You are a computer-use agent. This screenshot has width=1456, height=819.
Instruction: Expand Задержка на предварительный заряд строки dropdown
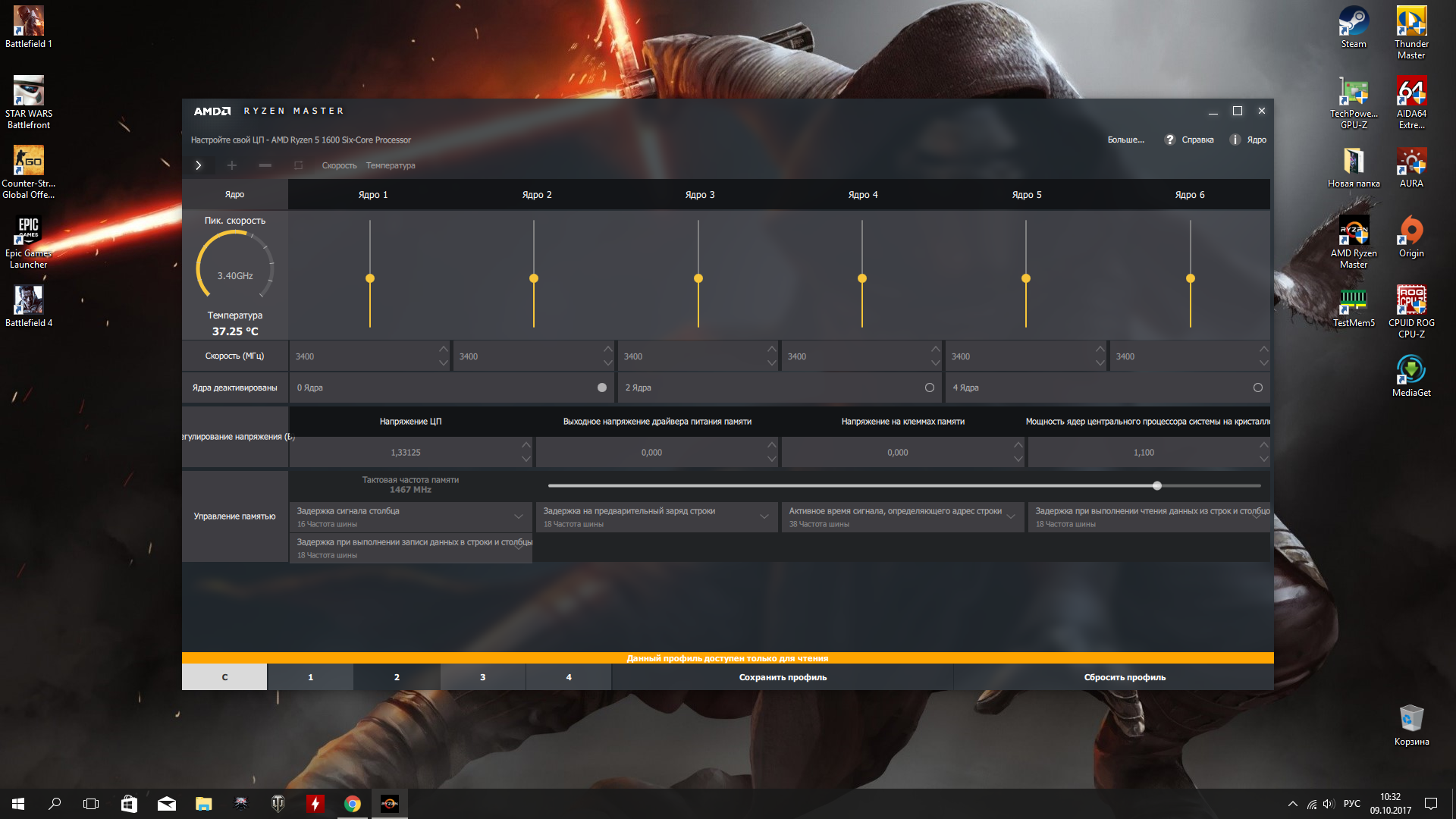pos(764,516)
